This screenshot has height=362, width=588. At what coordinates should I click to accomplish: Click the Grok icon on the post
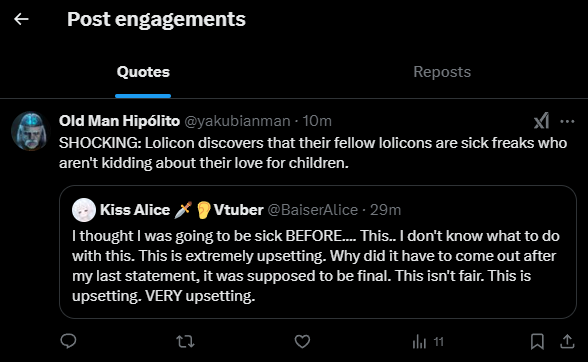[x=542, y=121]
